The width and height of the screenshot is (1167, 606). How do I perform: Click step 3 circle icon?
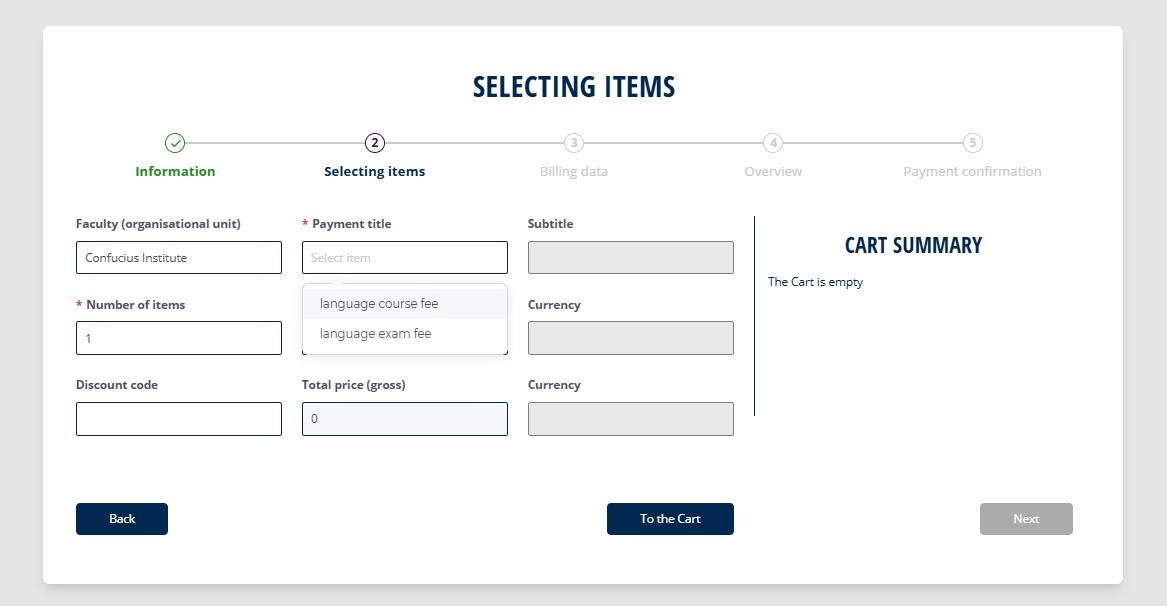click(x=573, y=143)
